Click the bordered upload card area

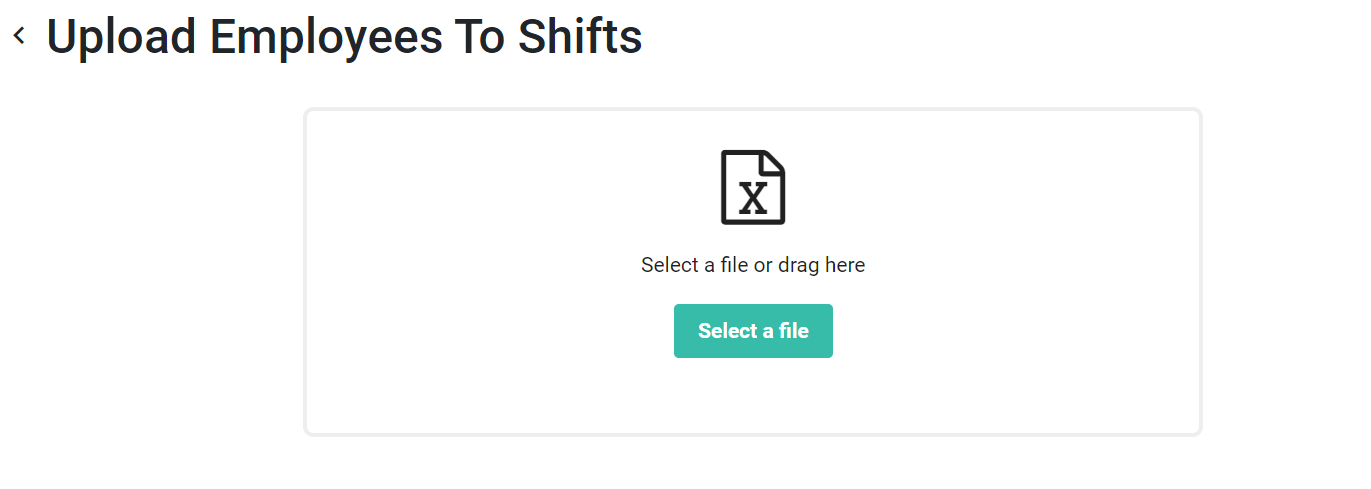[753, 272]
